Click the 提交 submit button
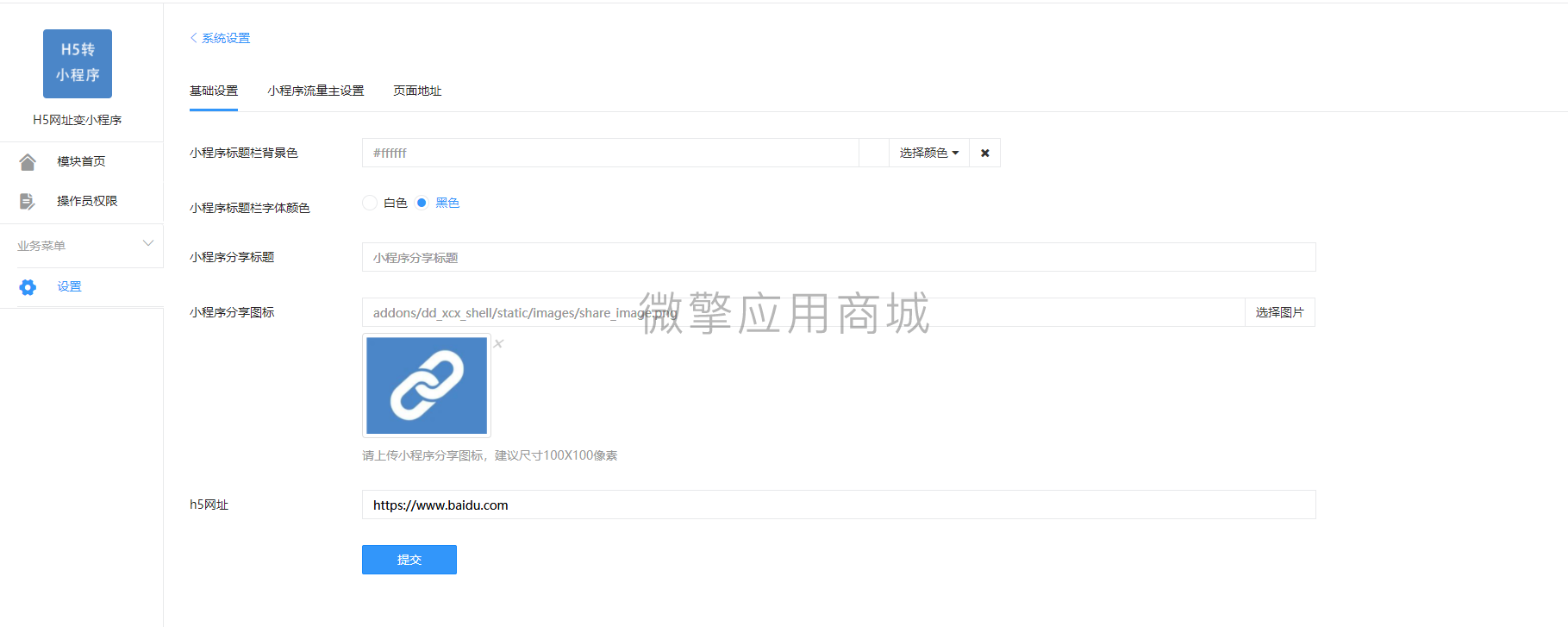The image size is (1568, 627). (409, 560)
